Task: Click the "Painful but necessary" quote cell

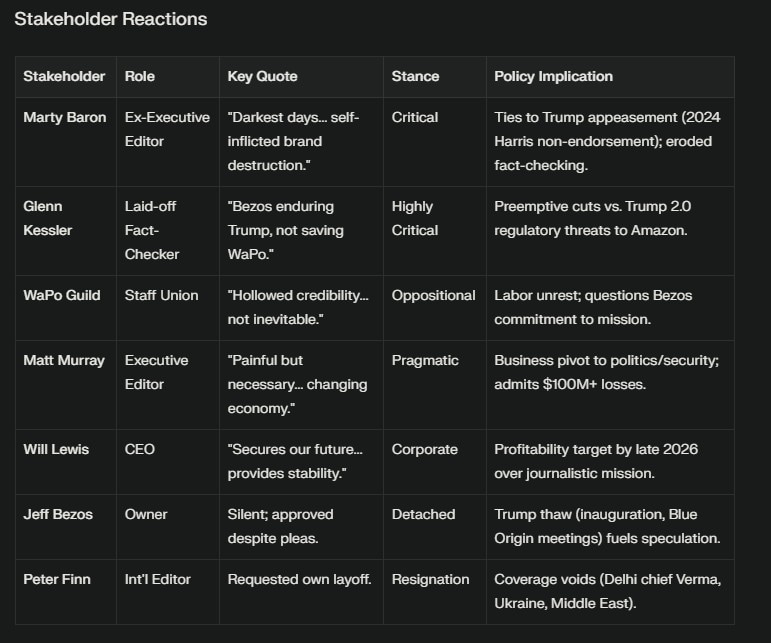Action: (x=297, y=384)
